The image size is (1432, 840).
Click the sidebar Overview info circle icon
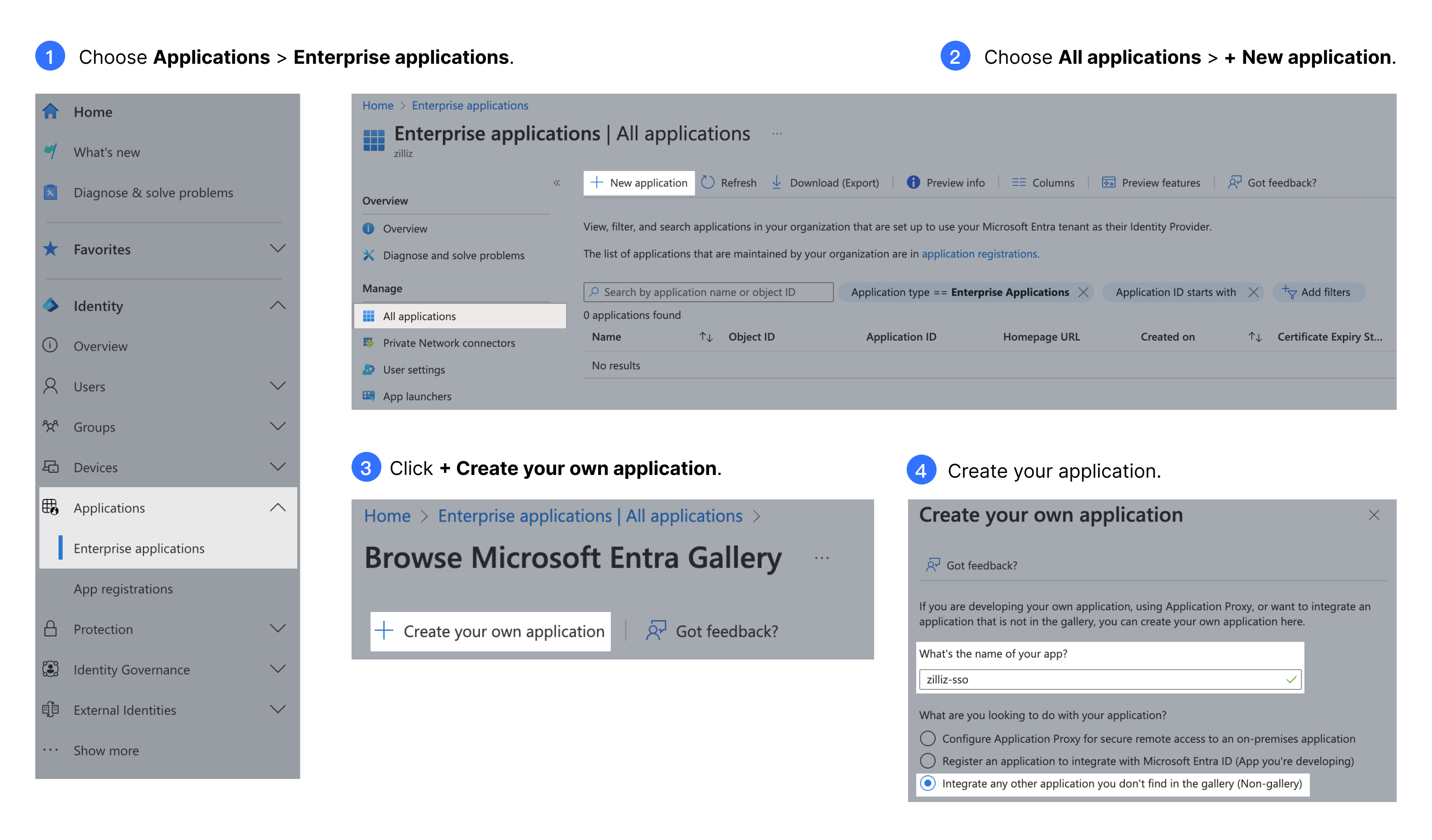point(51,346)
